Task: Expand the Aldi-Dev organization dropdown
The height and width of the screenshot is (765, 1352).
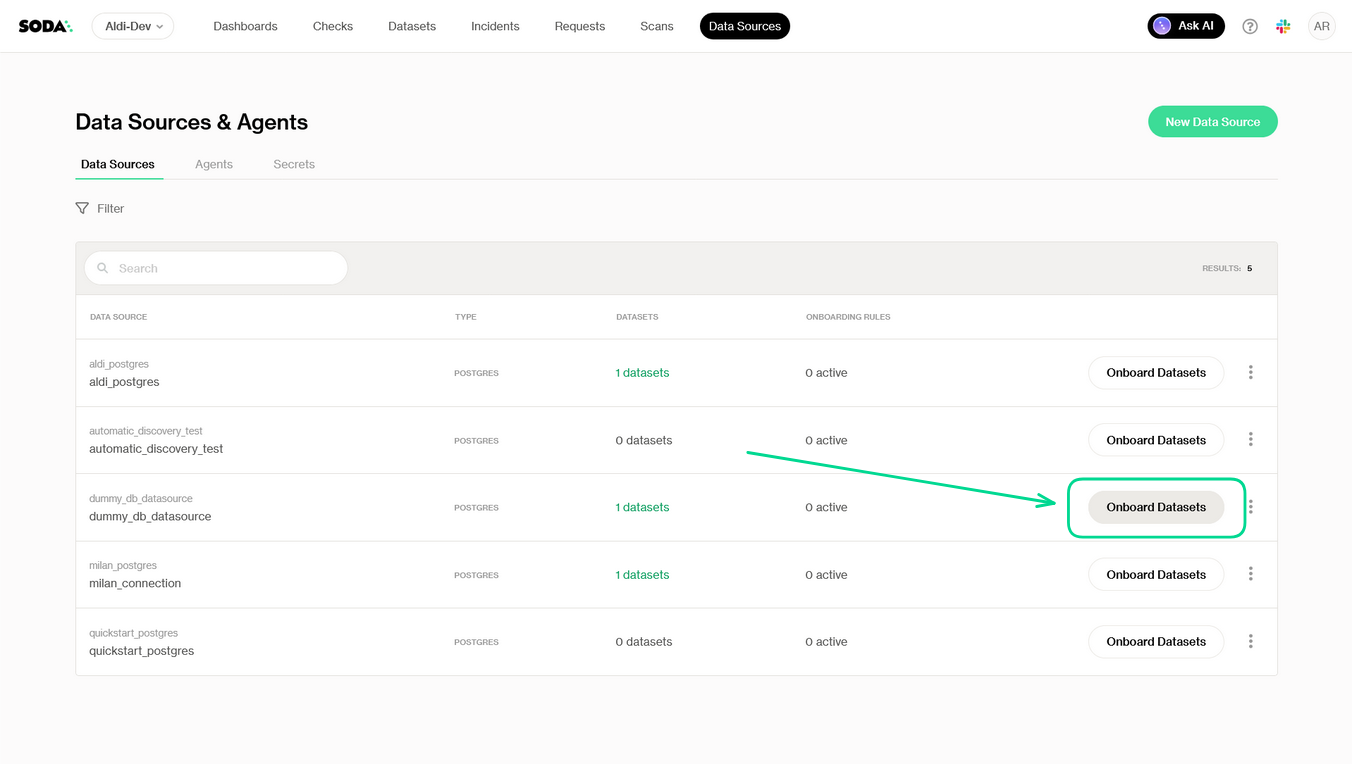Action: (133, 27)
